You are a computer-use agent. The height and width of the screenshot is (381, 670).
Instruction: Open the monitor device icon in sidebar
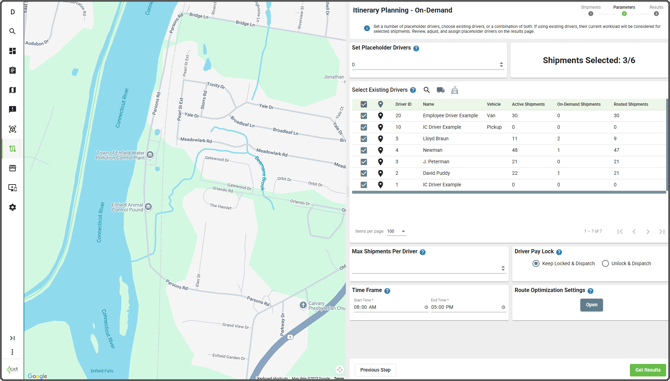point(12,188)
